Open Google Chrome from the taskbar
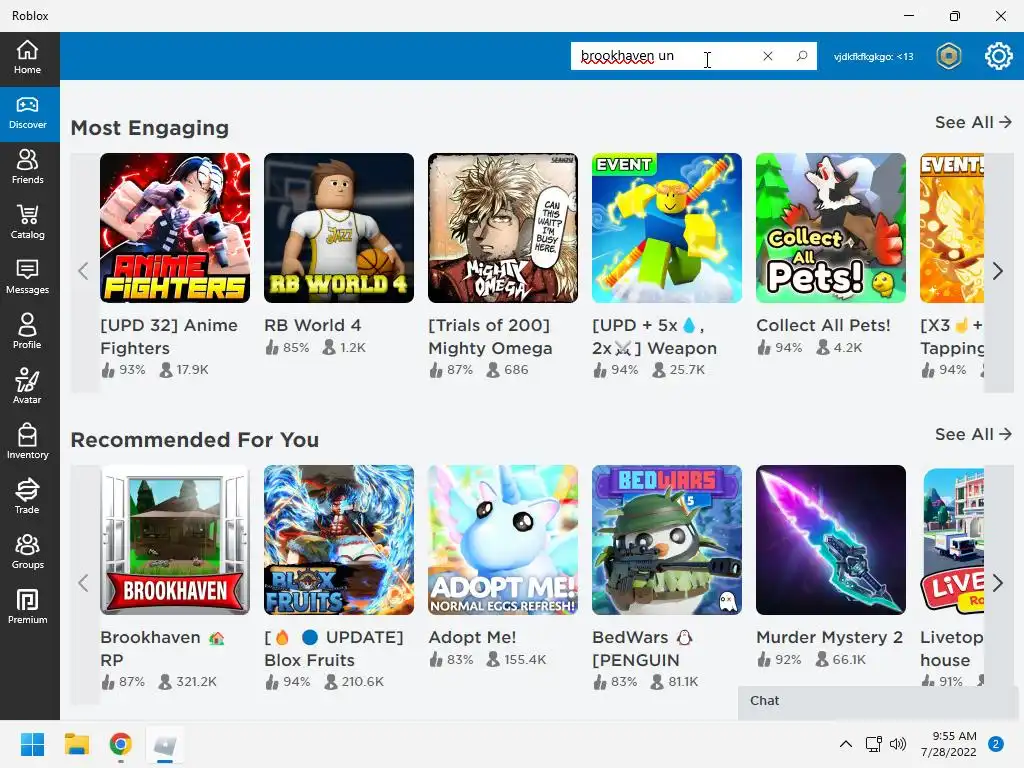 tap(121, 744)
